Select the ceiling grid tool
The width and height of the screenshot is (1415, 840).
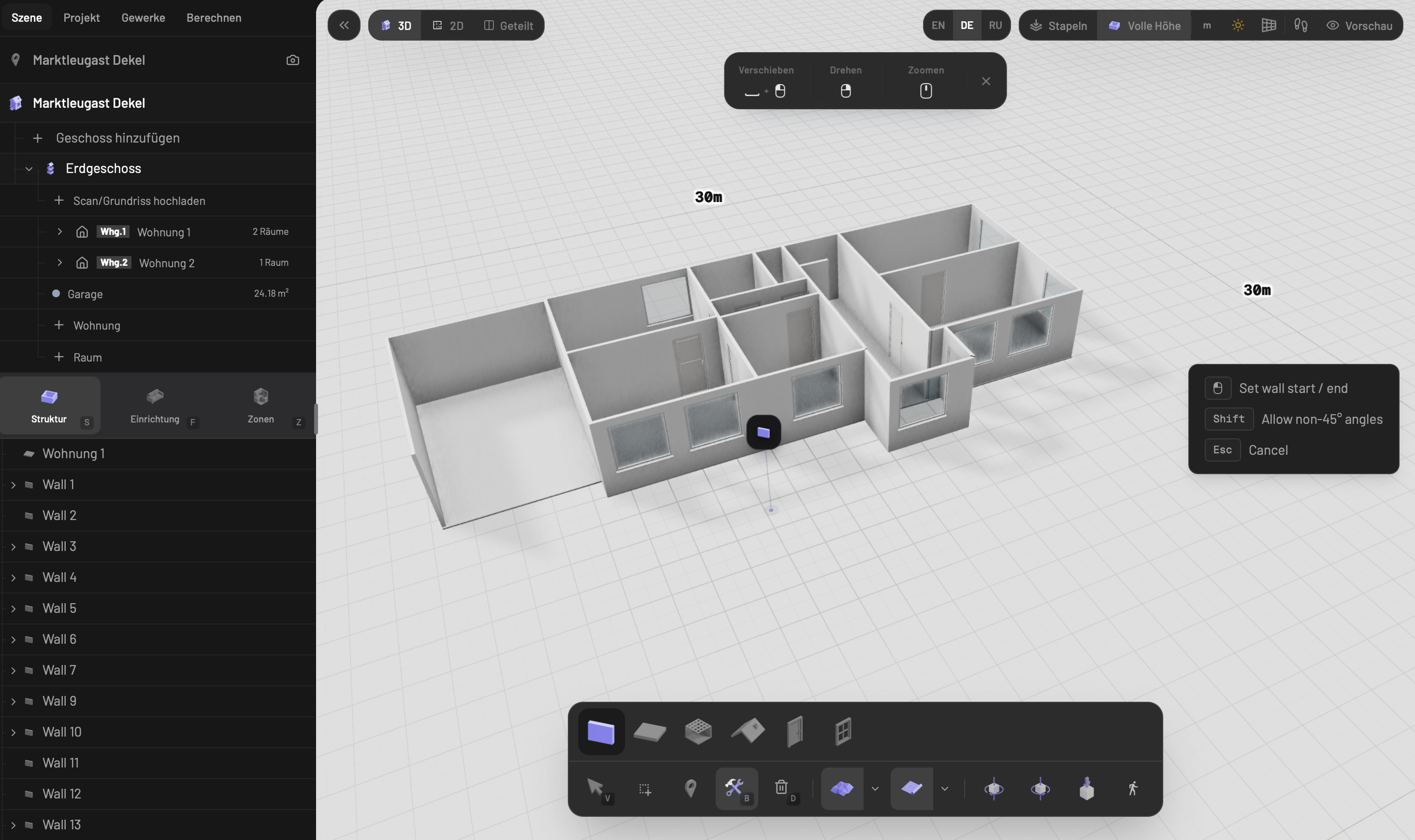(x=698, y=731)
